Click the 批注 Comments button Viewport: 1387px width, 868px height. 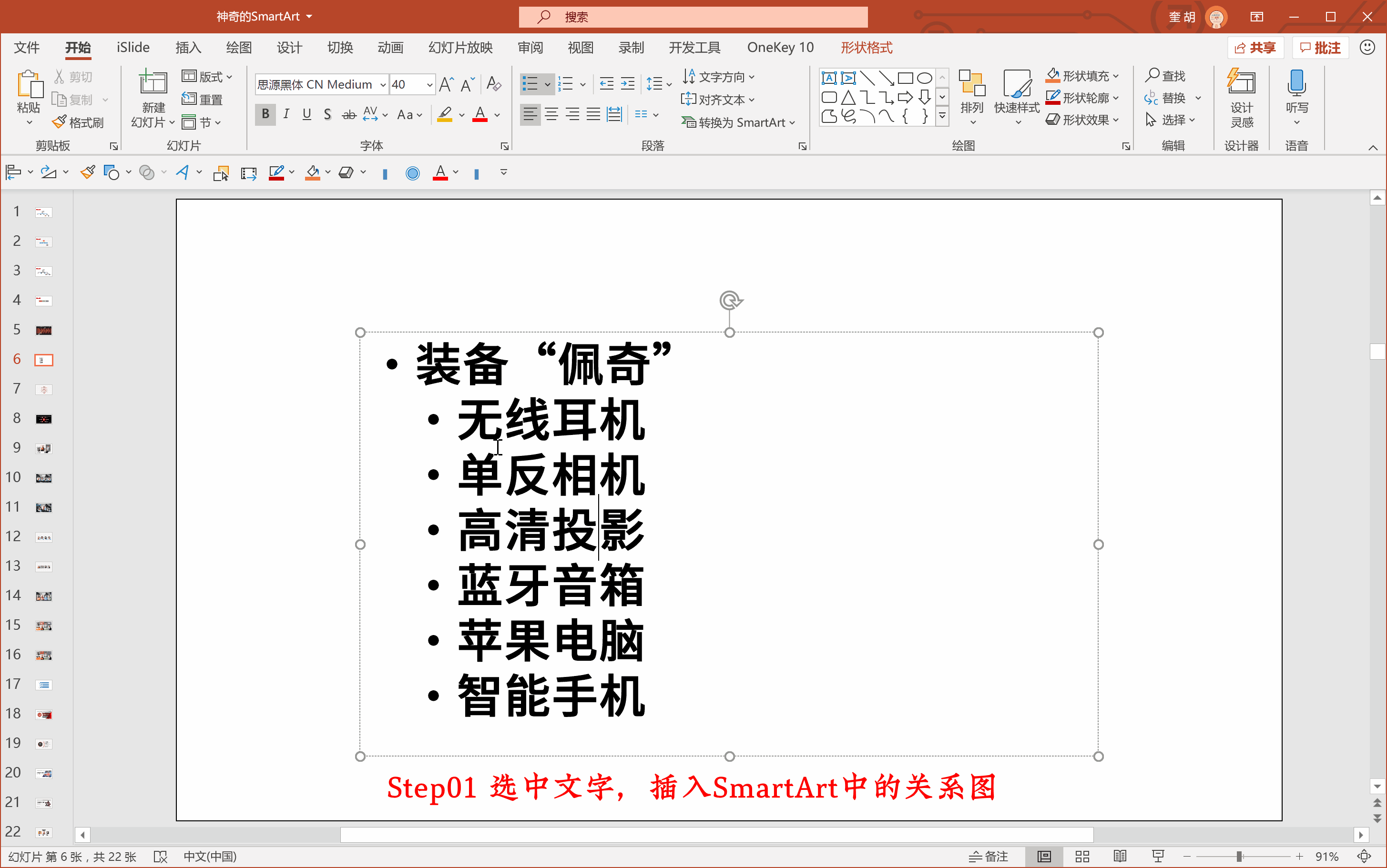click(1320, 48)
